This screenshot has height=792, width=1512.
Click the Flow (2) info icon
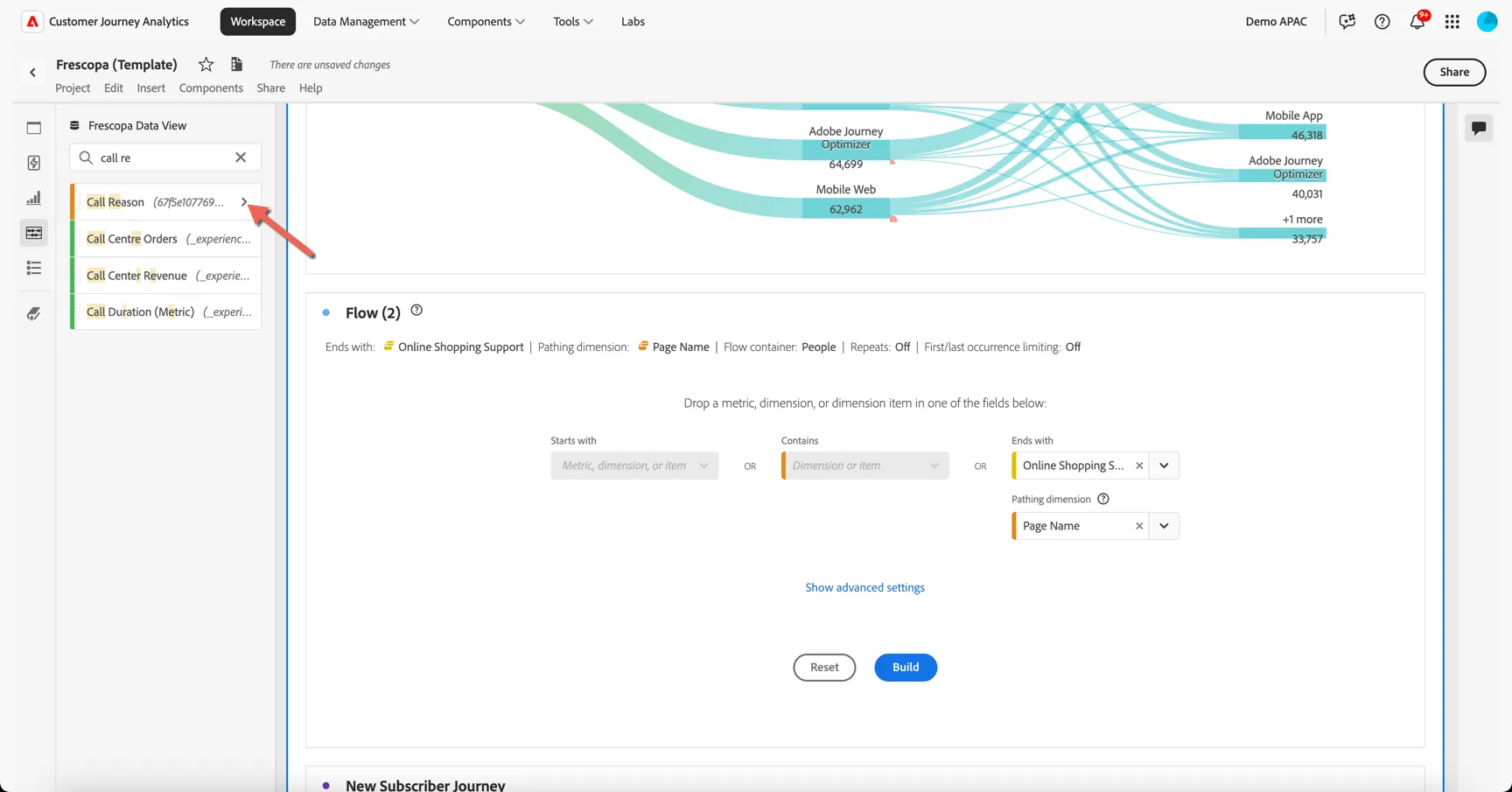416,311
